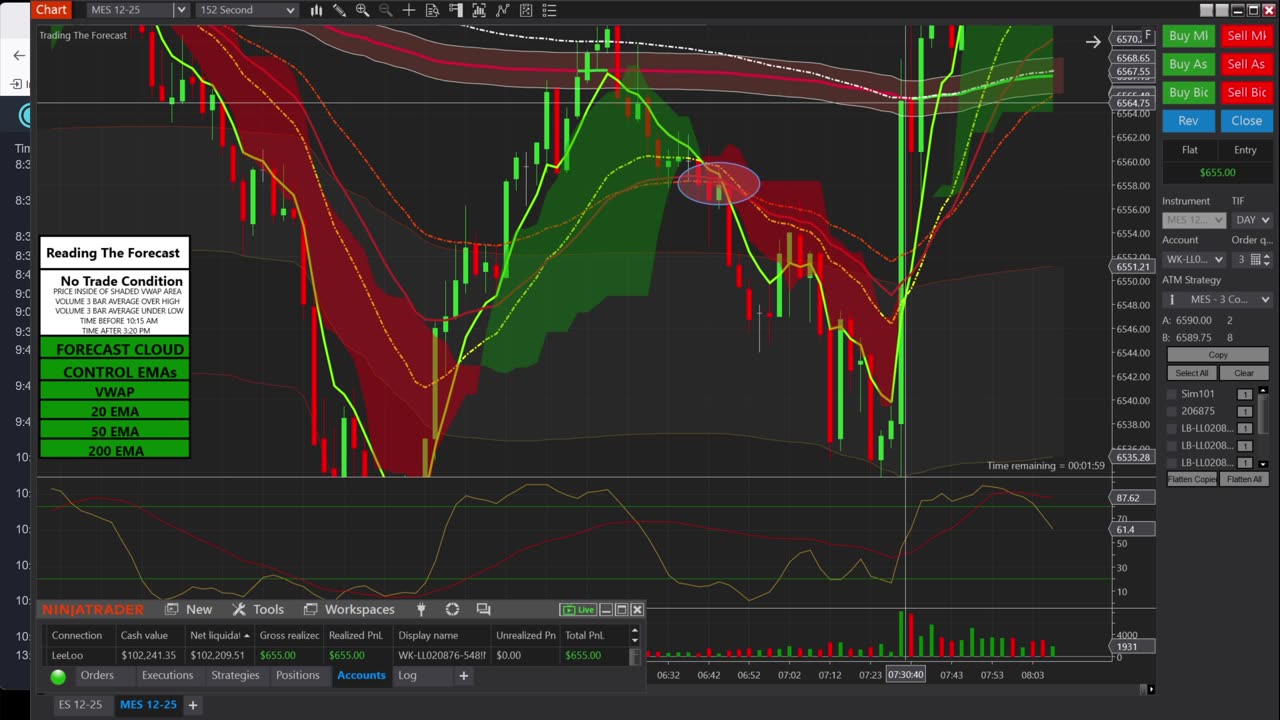This screenshot has width=1280, height=720.
Task: Open the Workspaces menu
Action: pos(349,609)
